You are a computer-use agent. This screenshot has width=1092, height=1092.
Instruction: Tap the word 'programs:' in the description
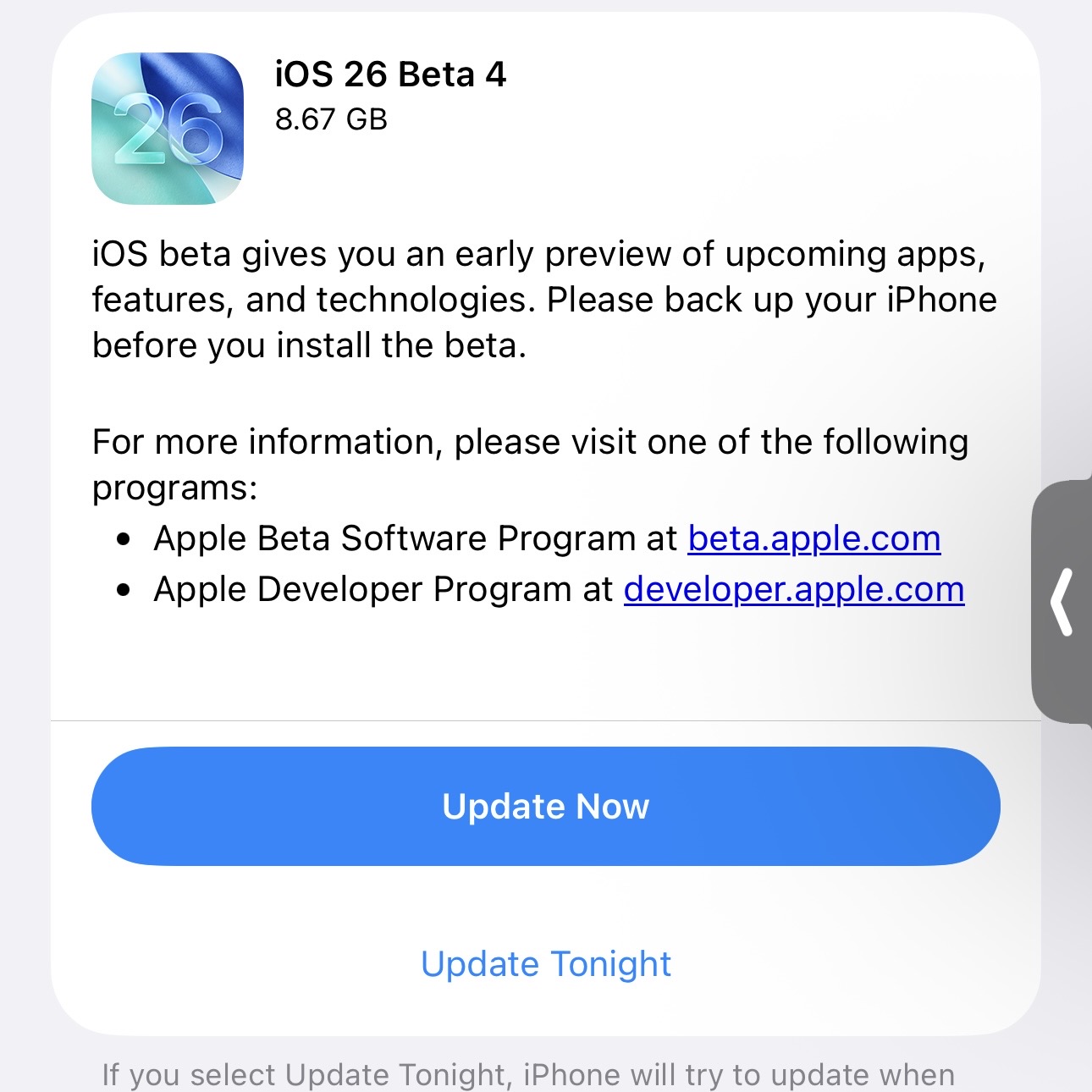(174, 488)
